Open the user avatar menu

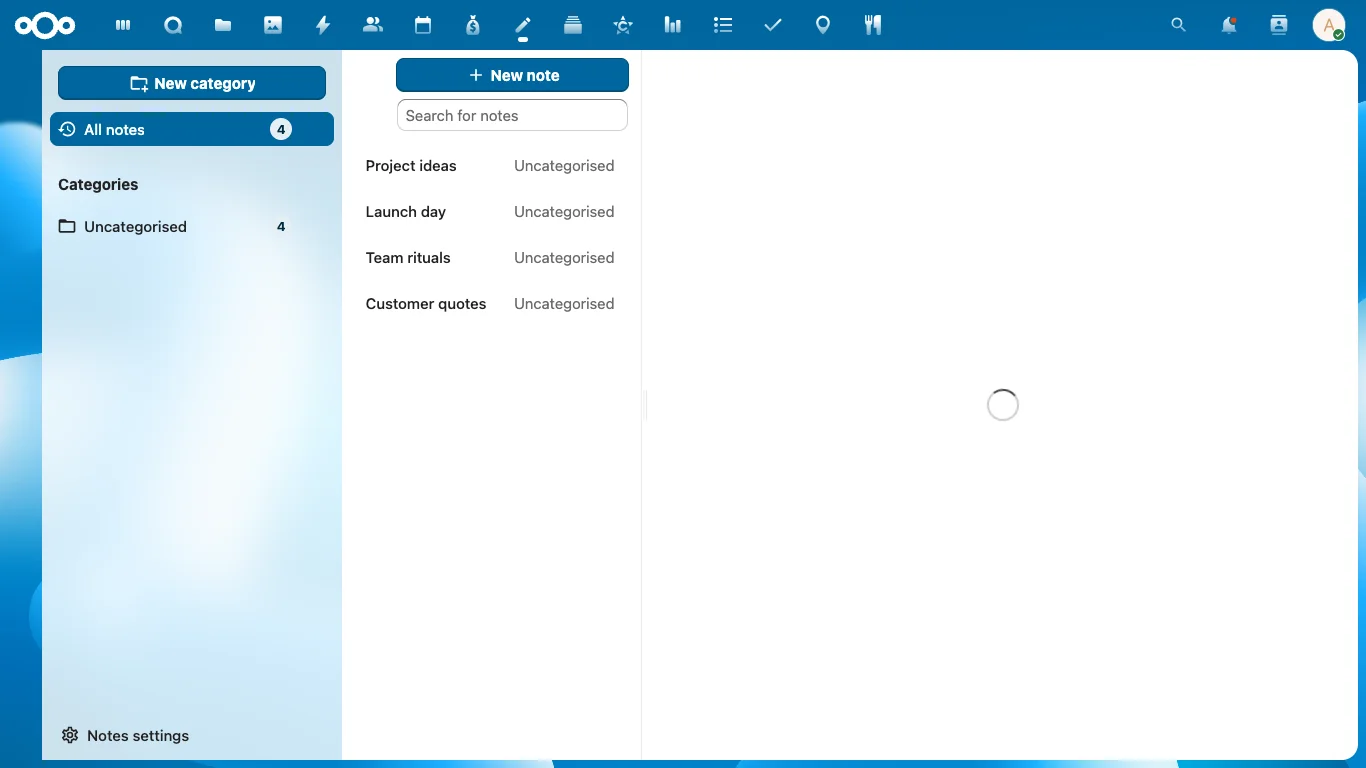(1329, 25)
